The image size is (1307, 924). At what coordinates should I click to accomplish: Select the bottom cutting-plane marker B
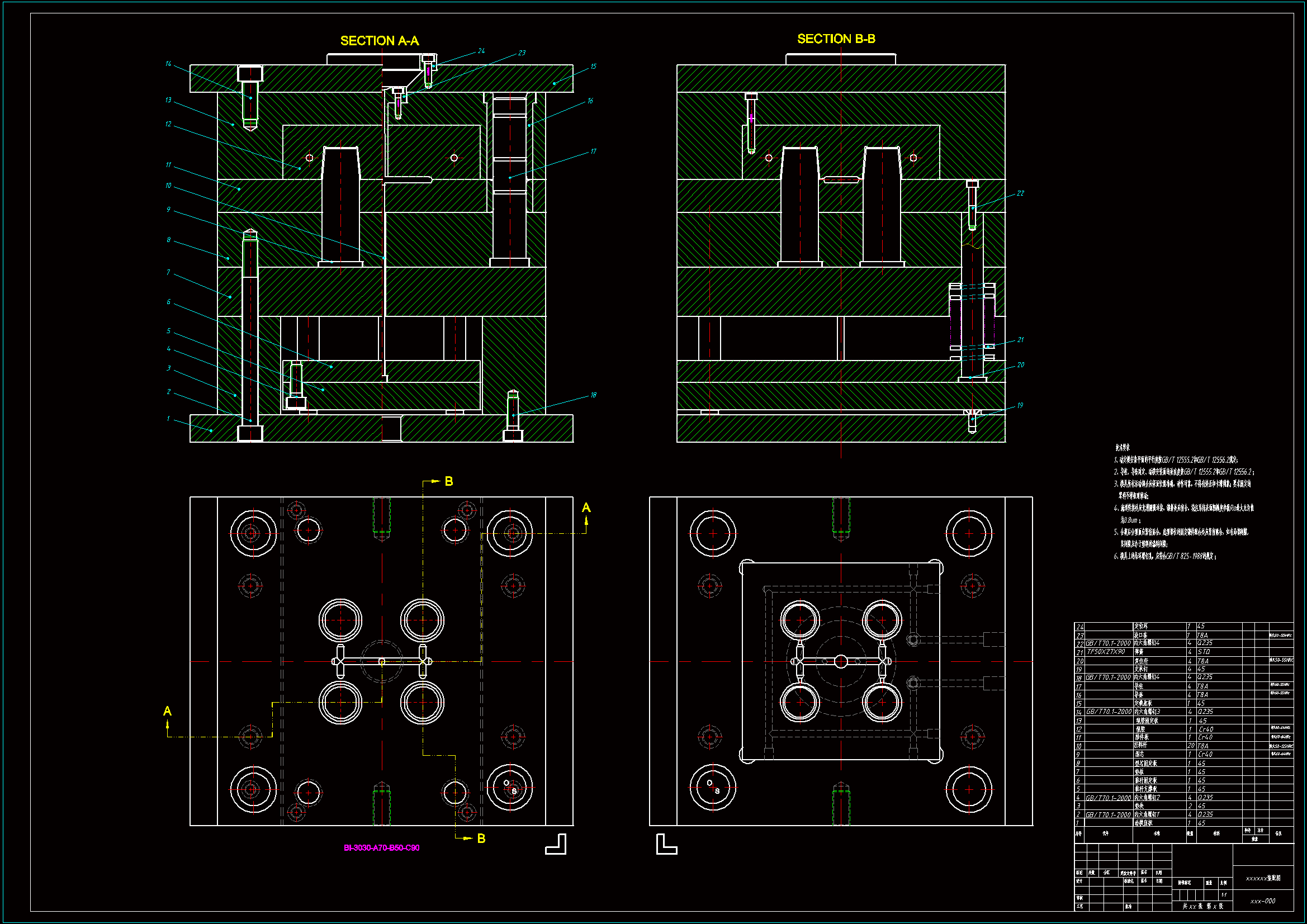(481, 838)
